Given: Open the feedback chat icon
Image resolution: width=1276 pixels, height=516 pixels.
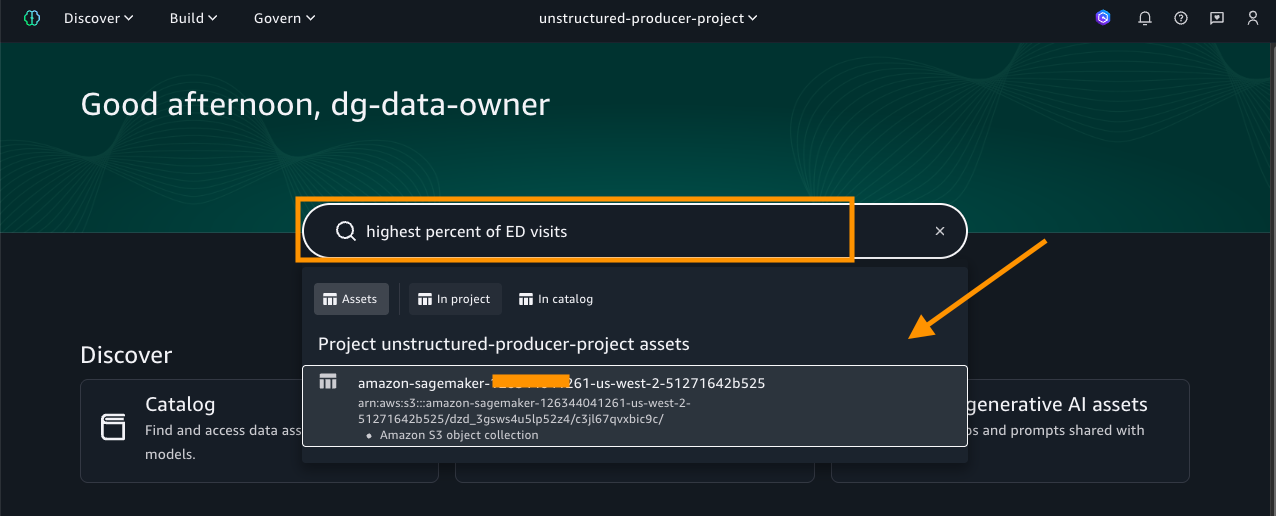Looking at the screenshot, I should click(x=1217, y=18).
